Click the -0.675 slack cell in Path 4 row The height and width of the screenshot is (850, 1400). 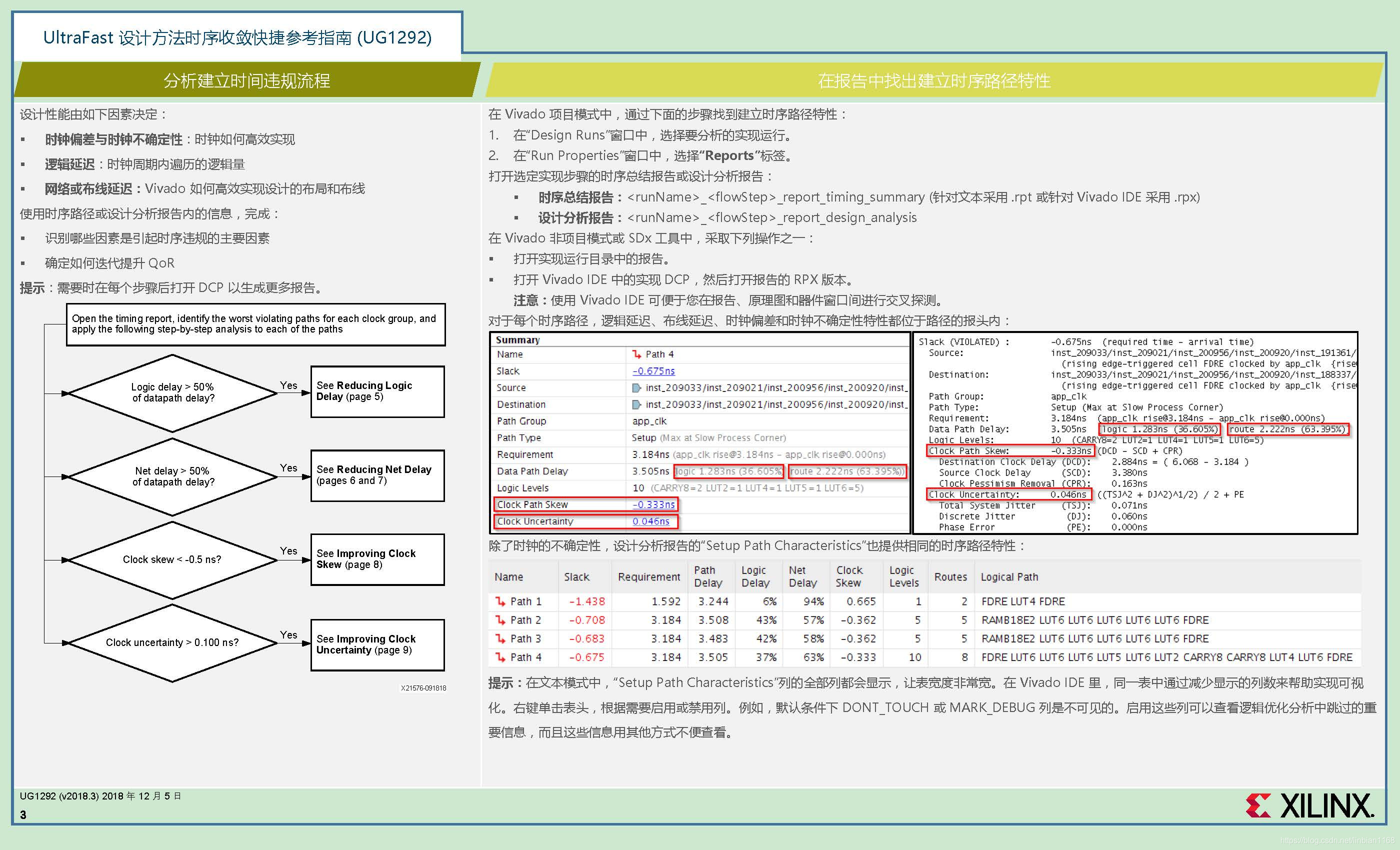587,657
